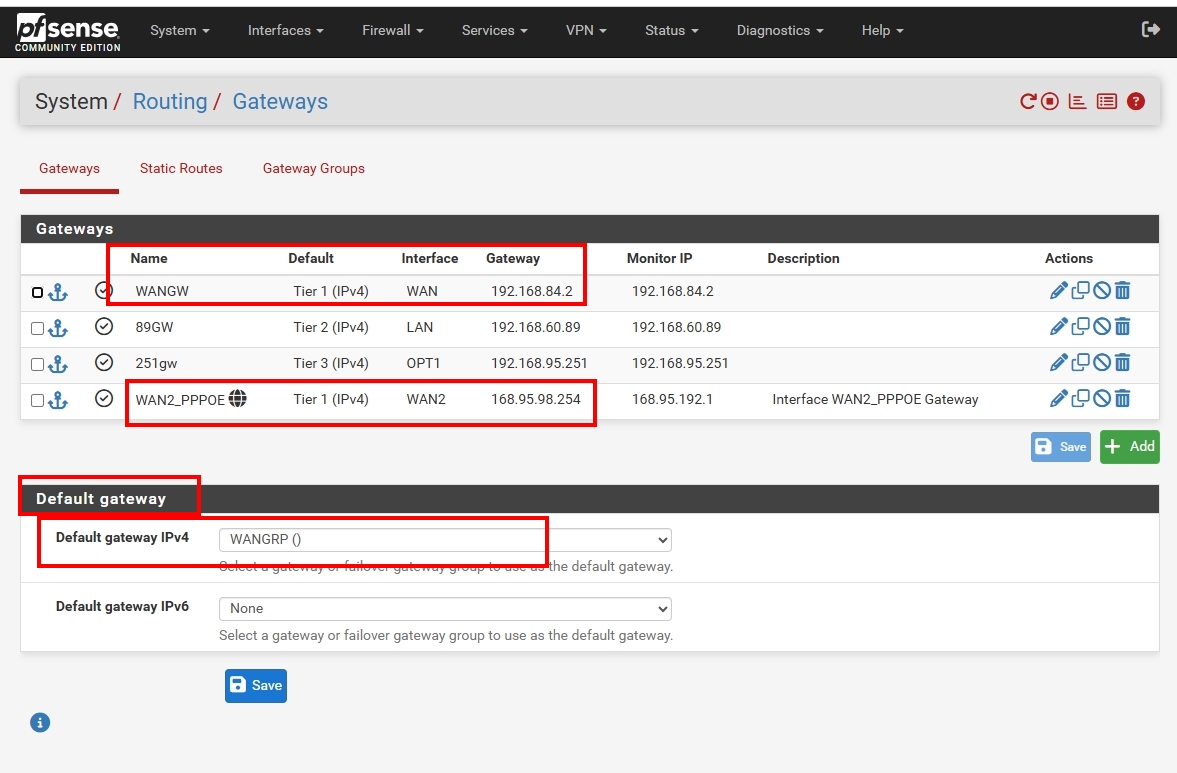
Task: Select the 251gw row checkbox
Action: point(37,364)
